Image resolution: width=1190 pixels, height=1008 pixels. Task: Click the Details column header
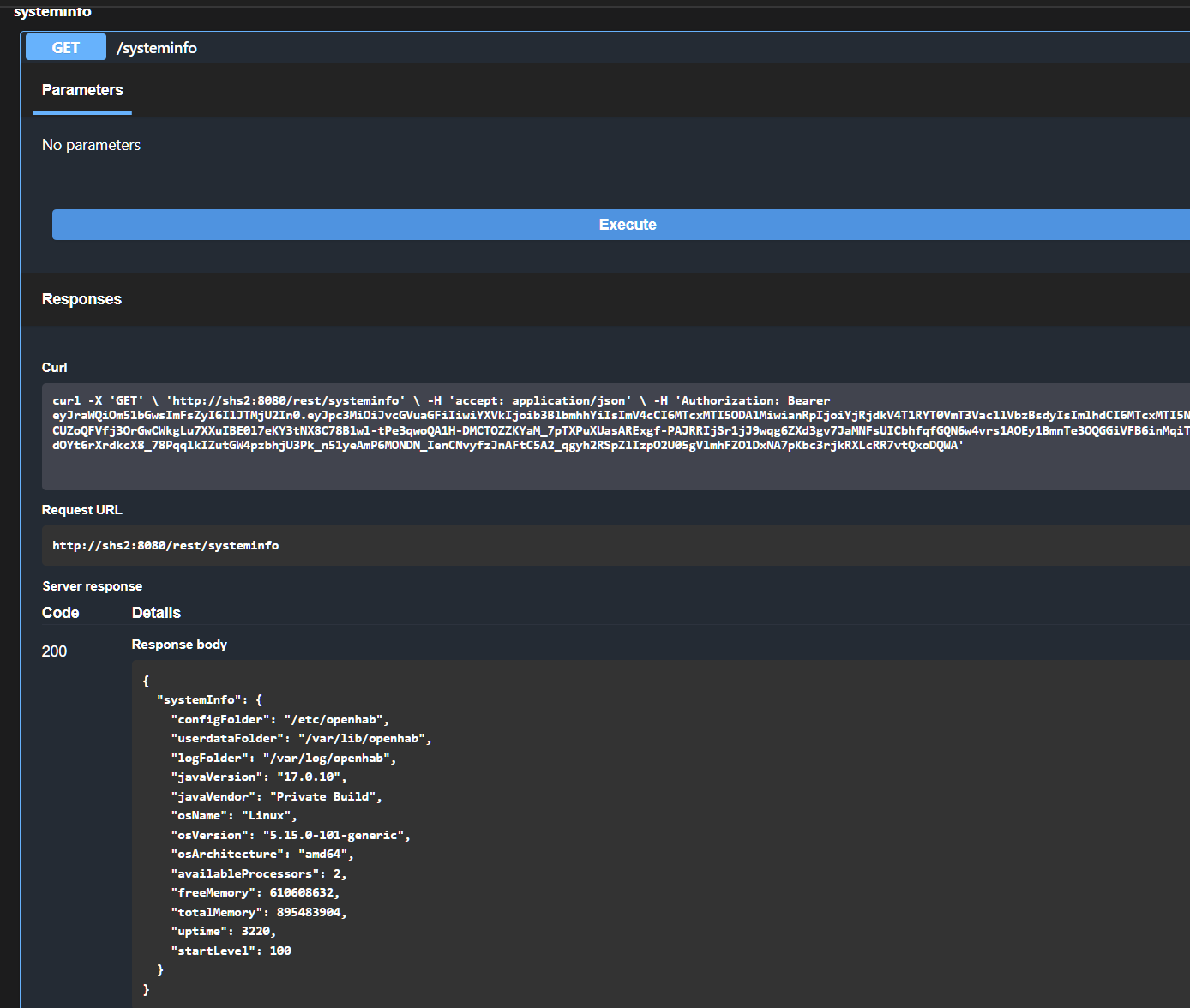pyautogui.click(x=156, y=613)
